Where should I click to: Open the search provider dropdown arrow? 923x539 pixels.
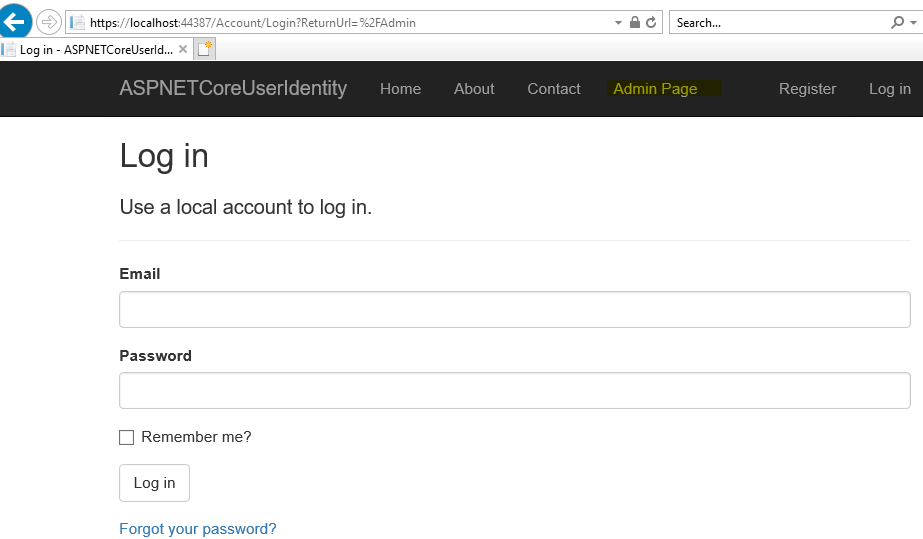(x=914, y=22)
